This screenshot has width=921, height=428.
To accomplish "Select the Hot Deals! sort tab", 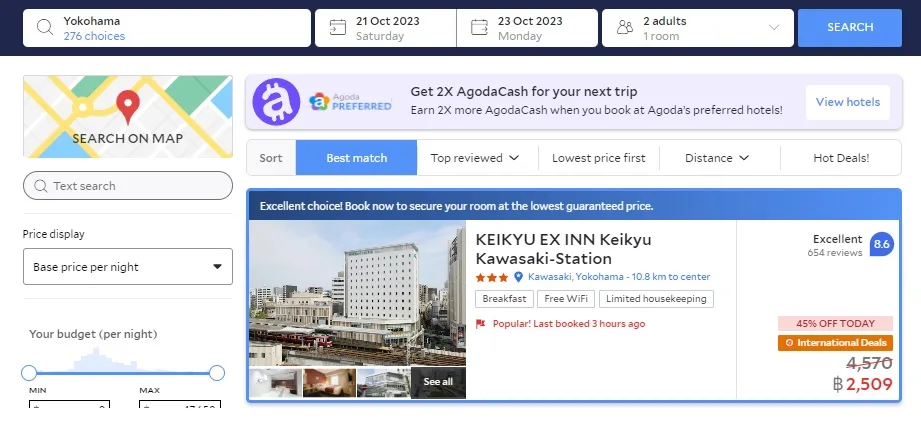I will (x=841, y=158).
